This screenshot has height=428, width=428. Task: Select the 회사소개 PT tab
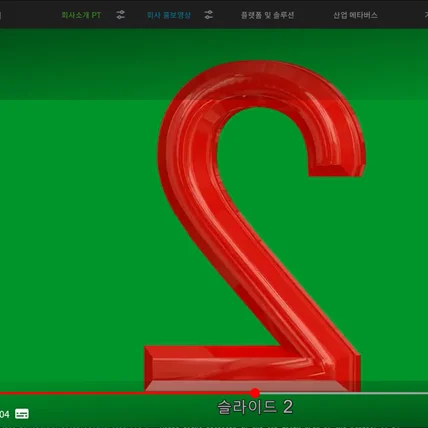click(81, 15)
